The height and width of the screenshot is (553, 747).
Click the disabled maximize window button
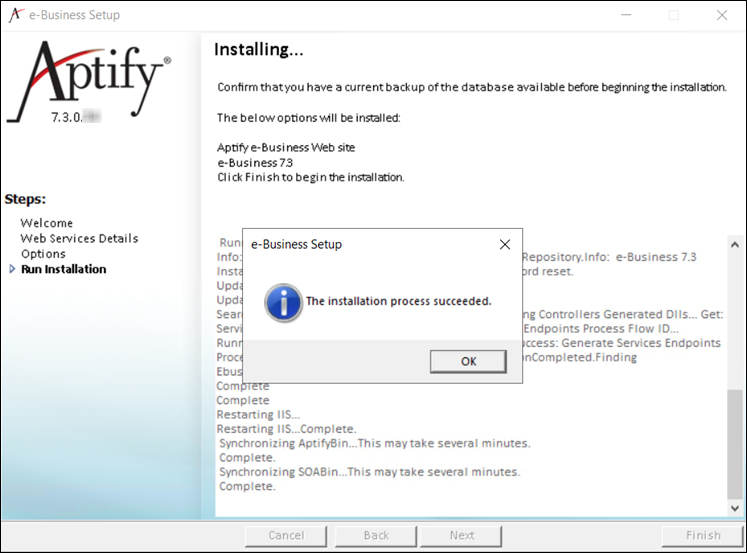674,15
